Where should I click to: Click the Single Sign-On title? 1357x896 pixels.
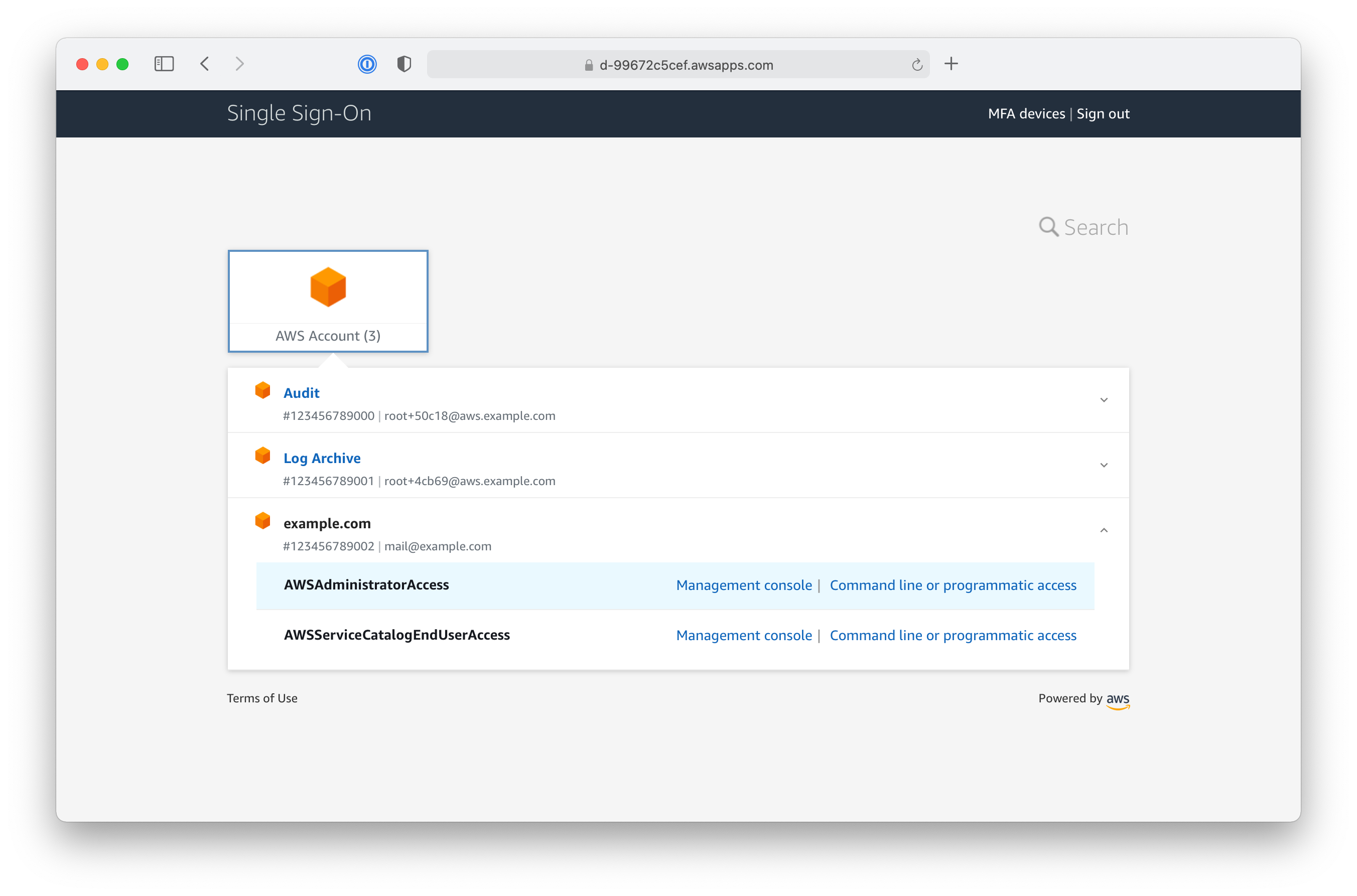pos(299,113)
